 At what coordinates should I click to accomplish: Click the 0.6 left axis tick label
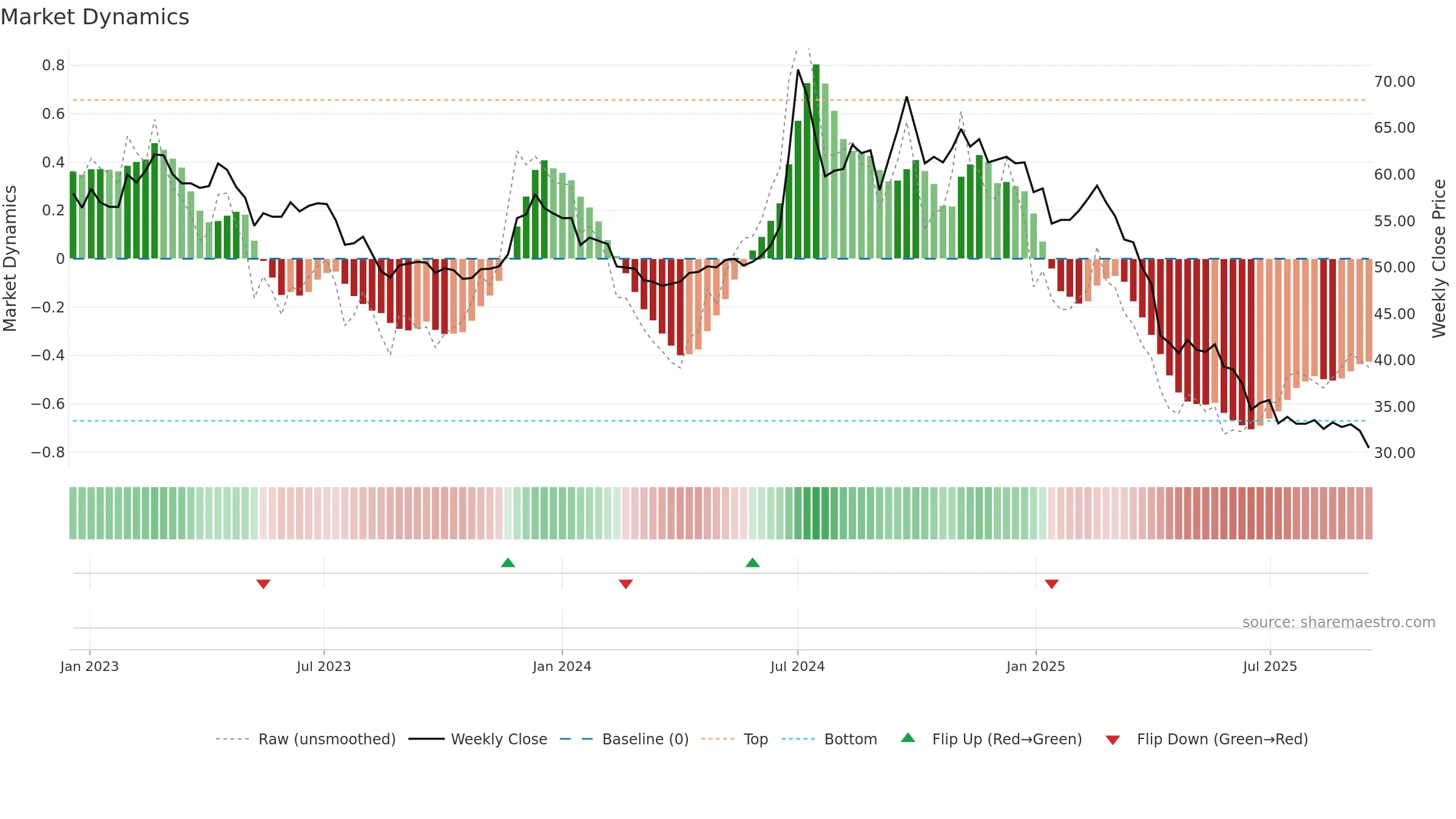click(53, 113)
